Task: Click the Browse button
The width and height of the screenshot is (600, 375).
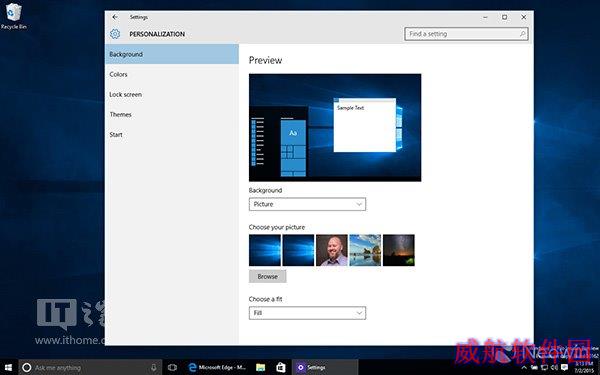Action: [x=267, y=276]
